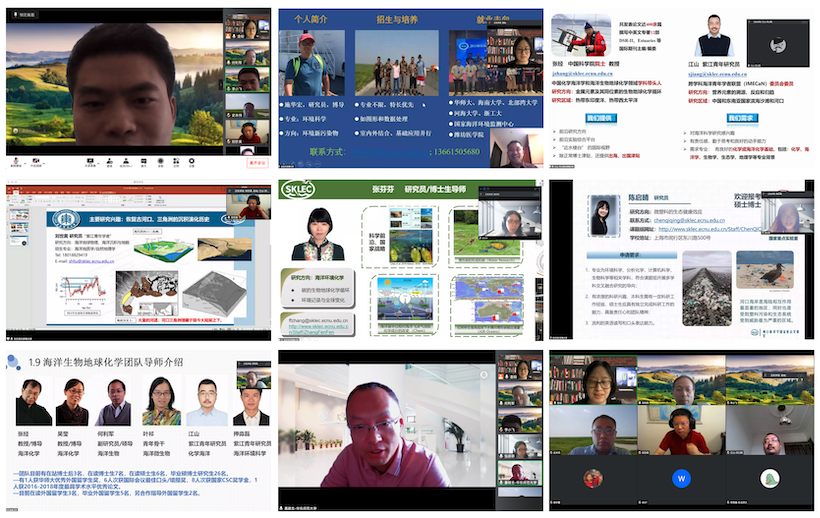Image resolution: width=820 pixels, height=518 pixels.
Task: Select second slide thumbnail in PowerPoint panel
Action: click(18, 227)
